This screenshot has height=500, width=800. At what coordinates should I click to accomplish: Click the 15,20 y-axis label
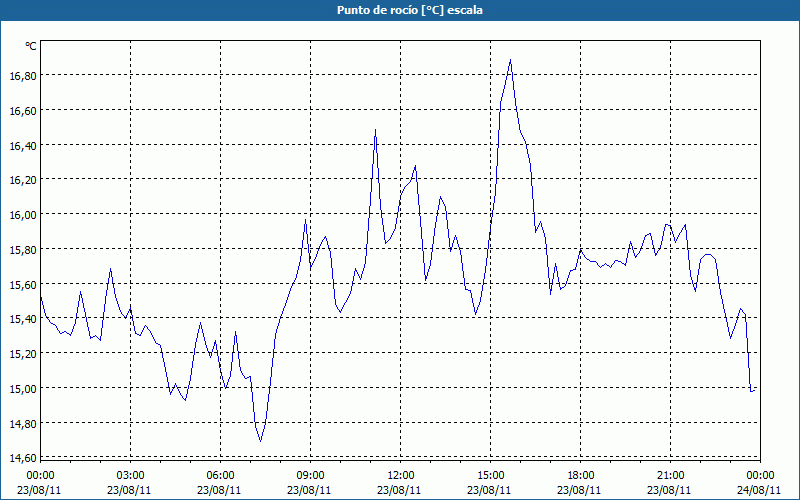pyautogui.click(x=23, y=354)
